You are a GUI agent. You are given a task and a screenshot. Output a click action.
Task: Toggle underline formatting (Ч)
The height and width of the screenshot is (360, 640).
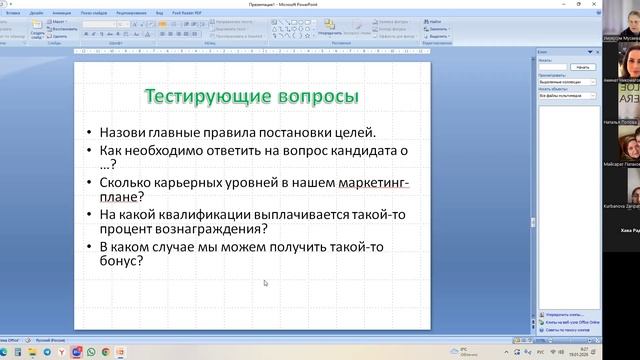(x=102, y=34)
